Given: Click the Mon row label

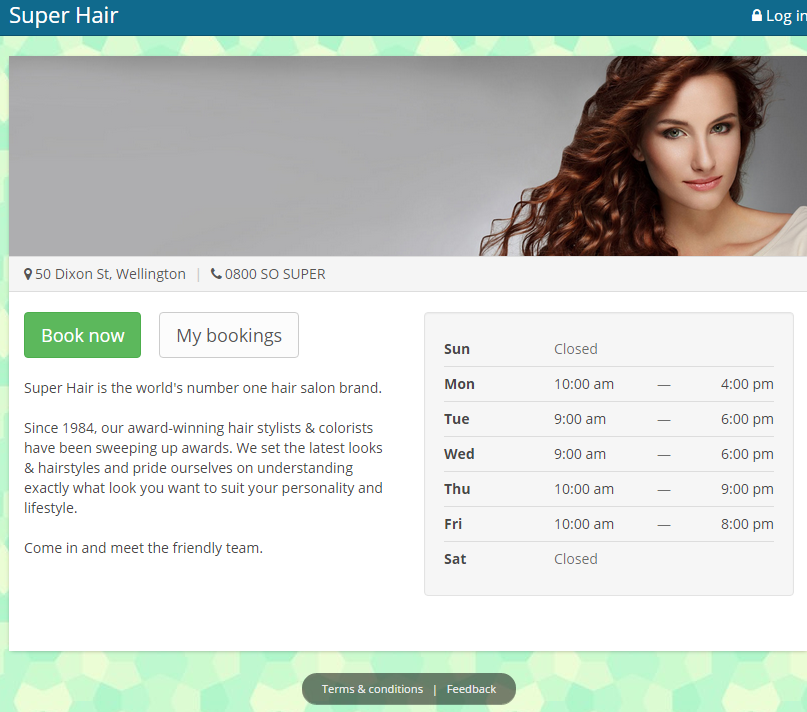Looking at the screenshot, I should 459,384.
